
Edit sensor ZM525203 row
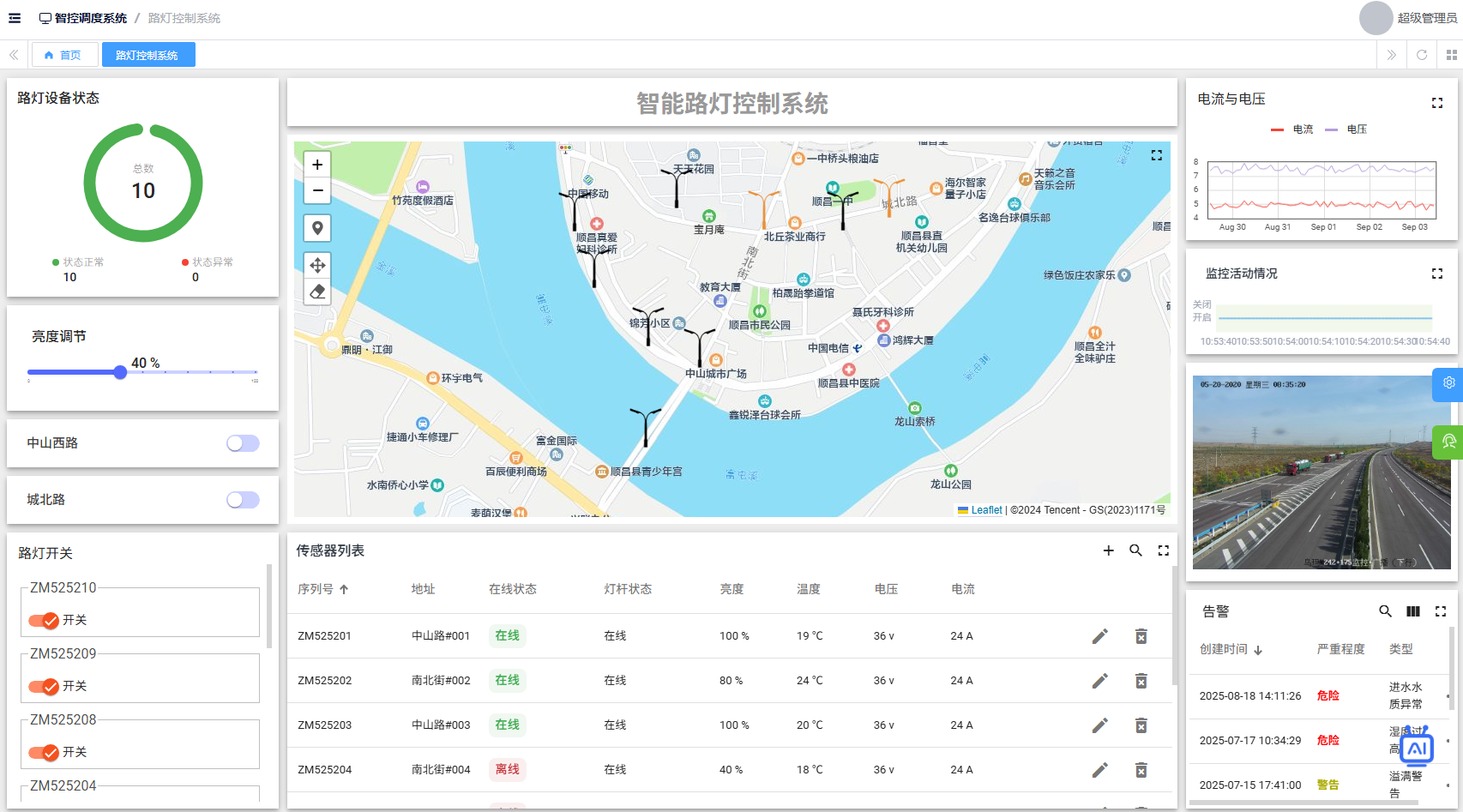(x=1100, y=725)
